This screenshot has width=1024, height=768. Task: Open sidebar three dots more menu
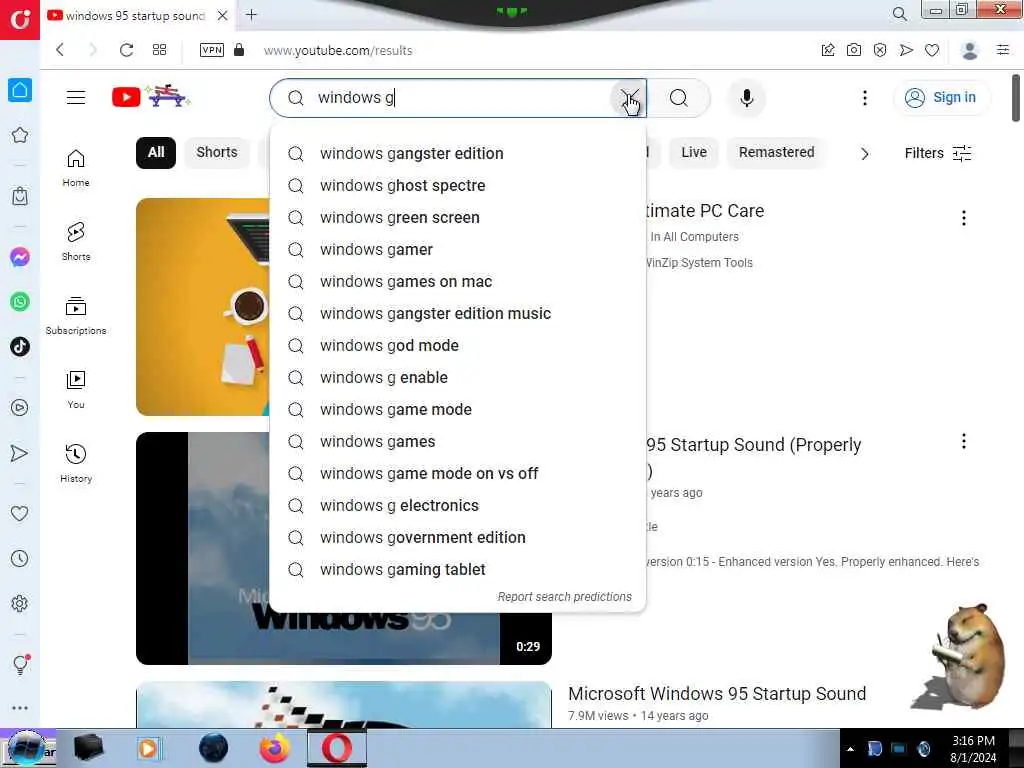(x=20, y=708)
